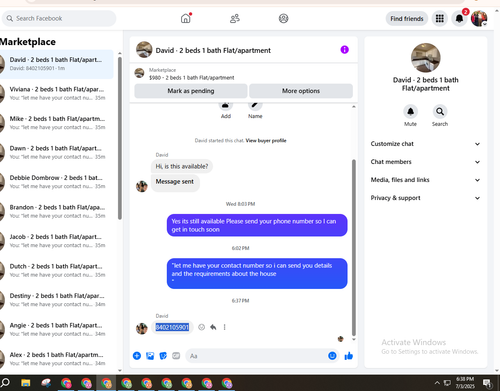
Task: Attach a photo using image icon
Action: tap(150, 356)
